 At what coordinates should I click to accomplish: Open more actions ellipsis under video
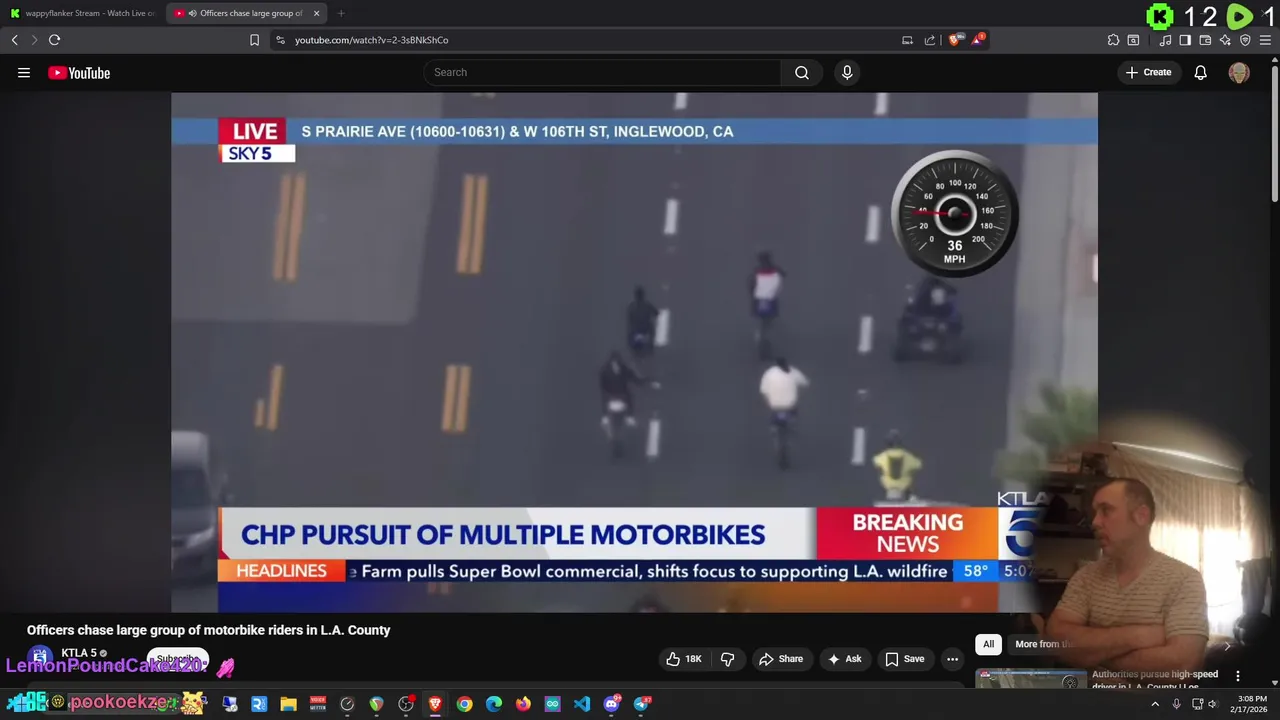click(952, 659)
